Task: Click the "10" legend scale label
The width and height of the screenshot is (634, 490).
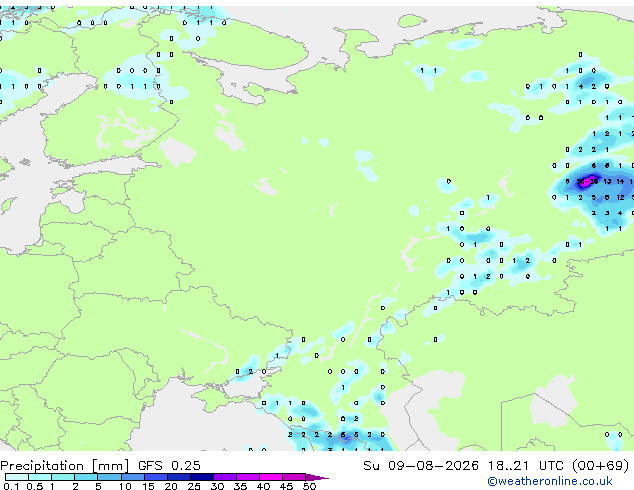Action: coord(125,486)
